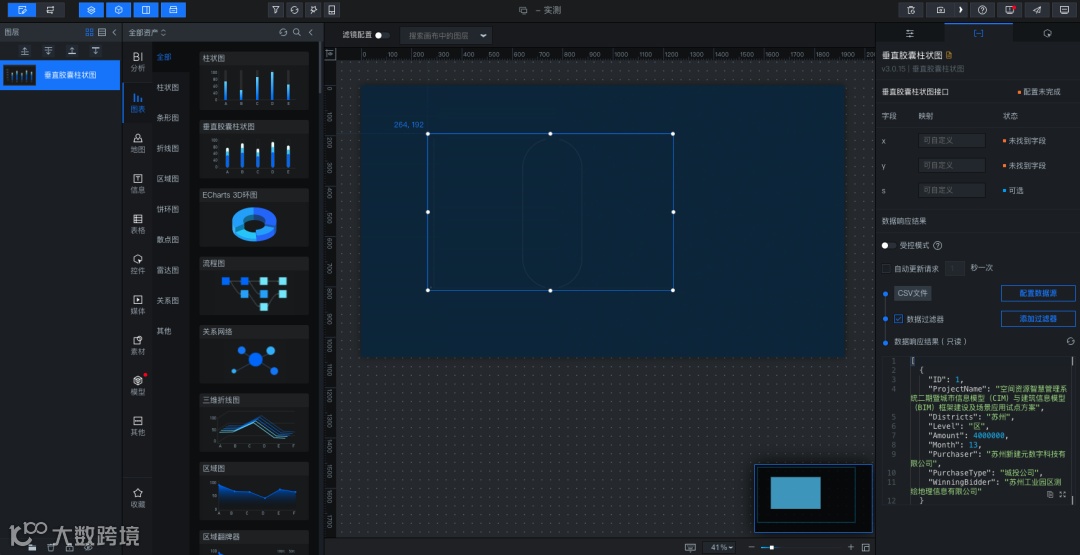Collapse the assets panel
Screen dimensions: 1080x555
click(311, 32)
